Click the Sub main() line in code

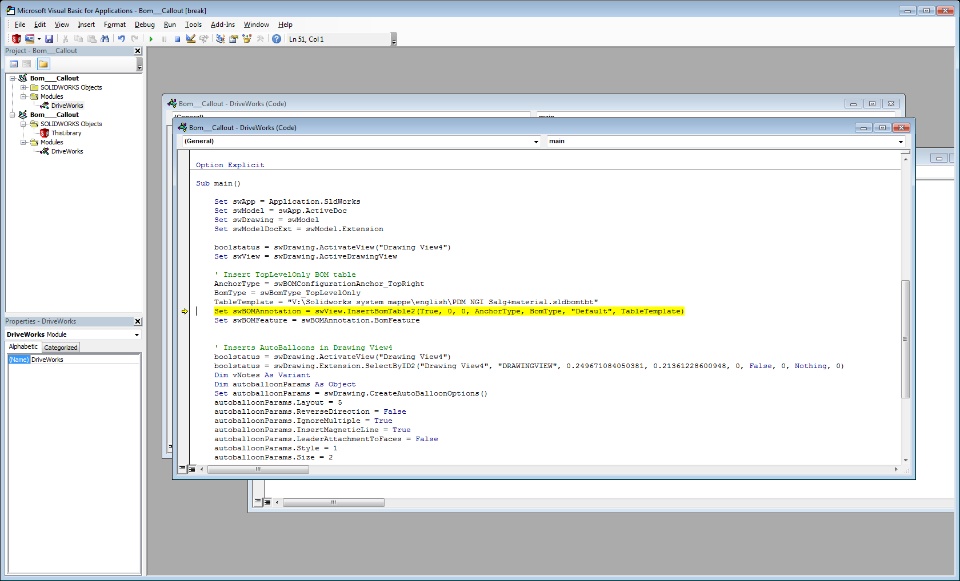point(219,183)
